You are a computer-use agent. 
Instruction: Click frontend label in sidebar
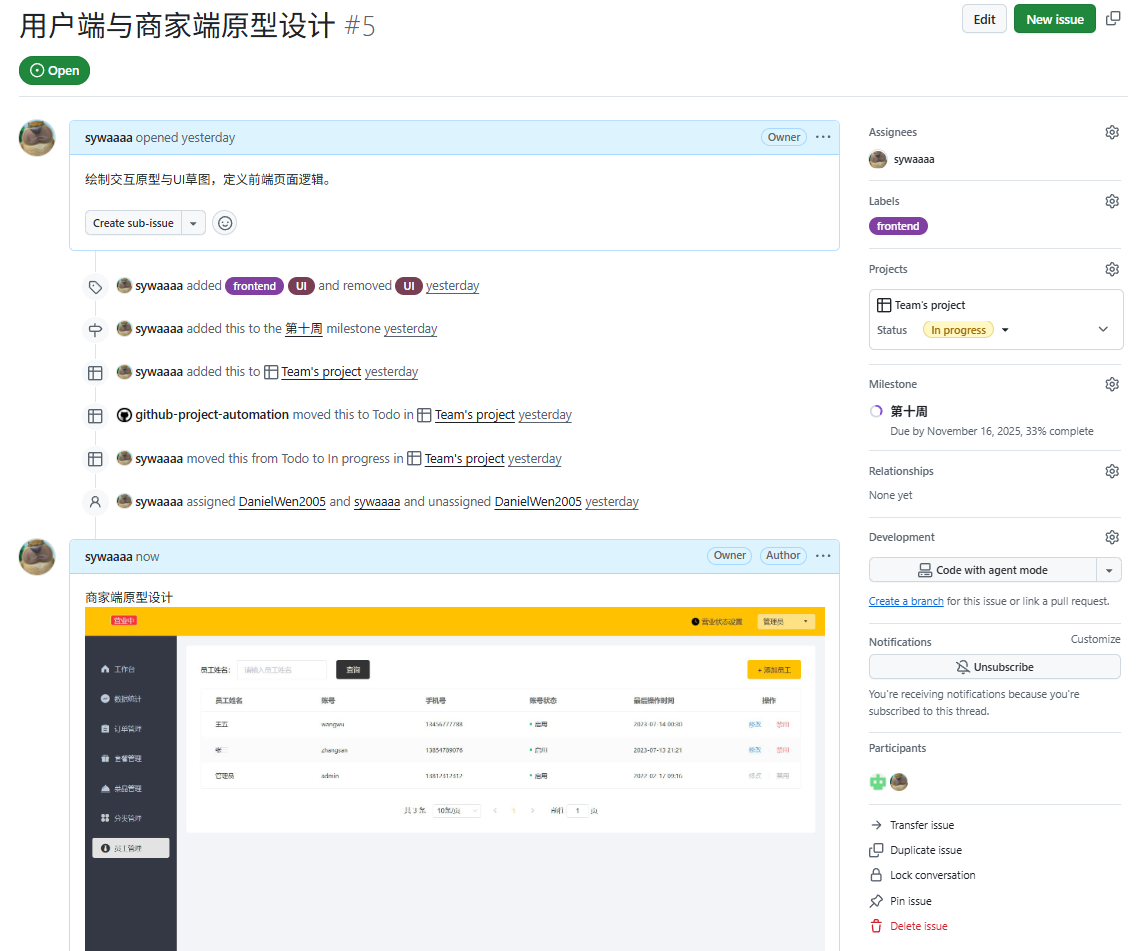pyautogui.click(x=897, y=226)
